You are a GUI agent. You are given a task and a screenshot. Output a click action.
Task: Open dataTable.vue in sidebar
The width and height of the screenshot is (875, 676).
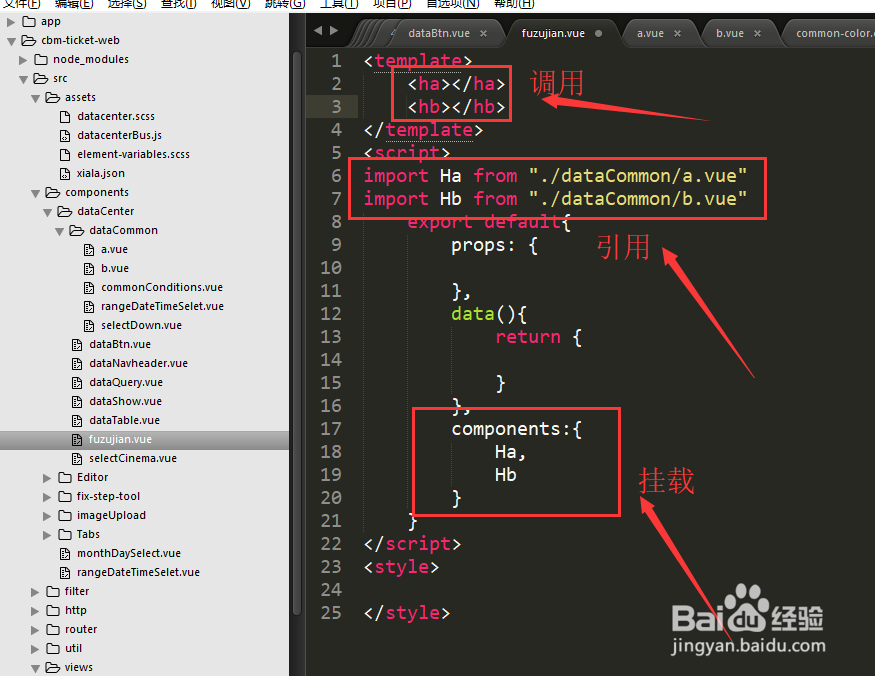pos(124,420)
